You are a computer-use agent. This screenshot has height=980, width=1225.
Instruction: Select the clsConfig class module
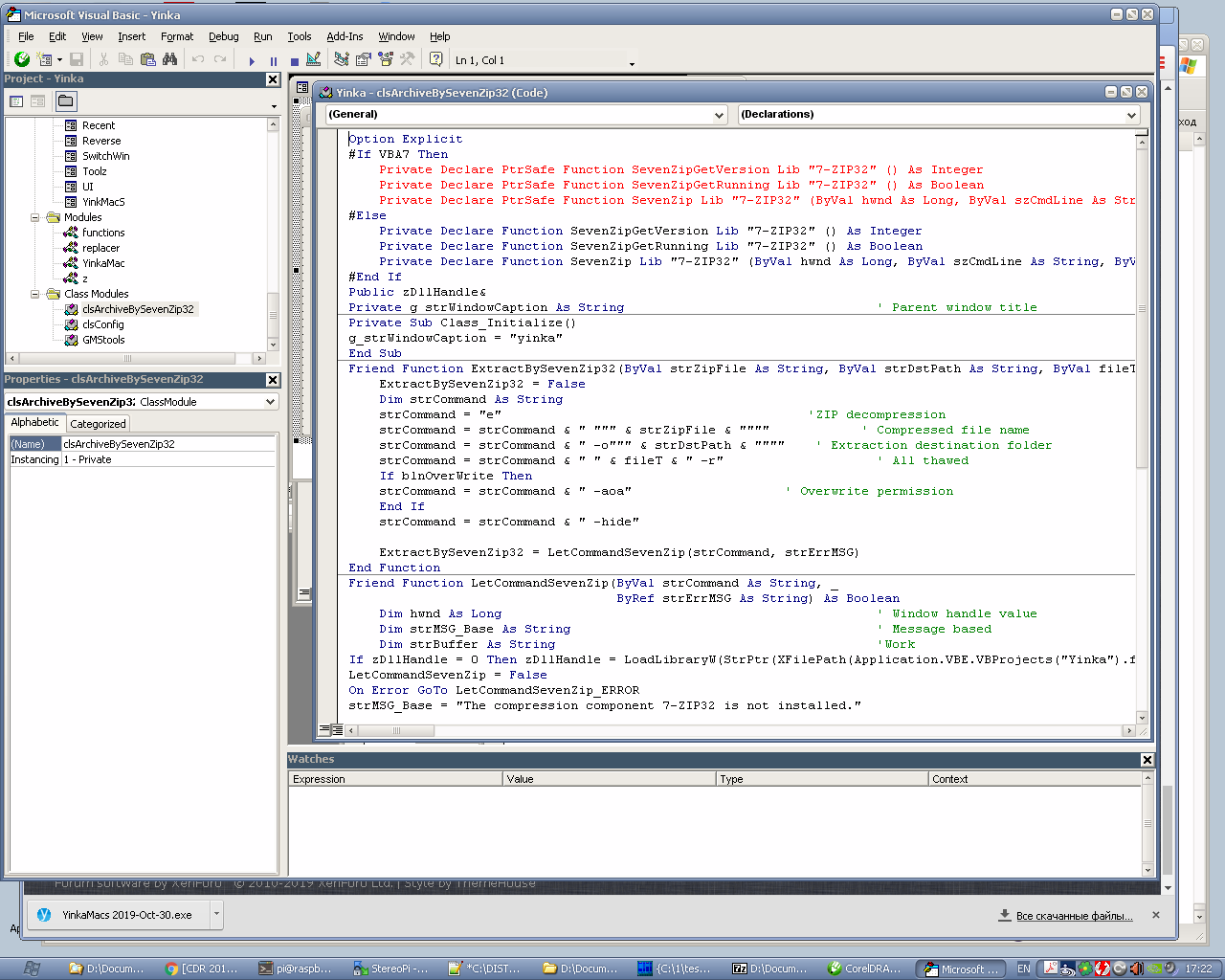point(102,324)
